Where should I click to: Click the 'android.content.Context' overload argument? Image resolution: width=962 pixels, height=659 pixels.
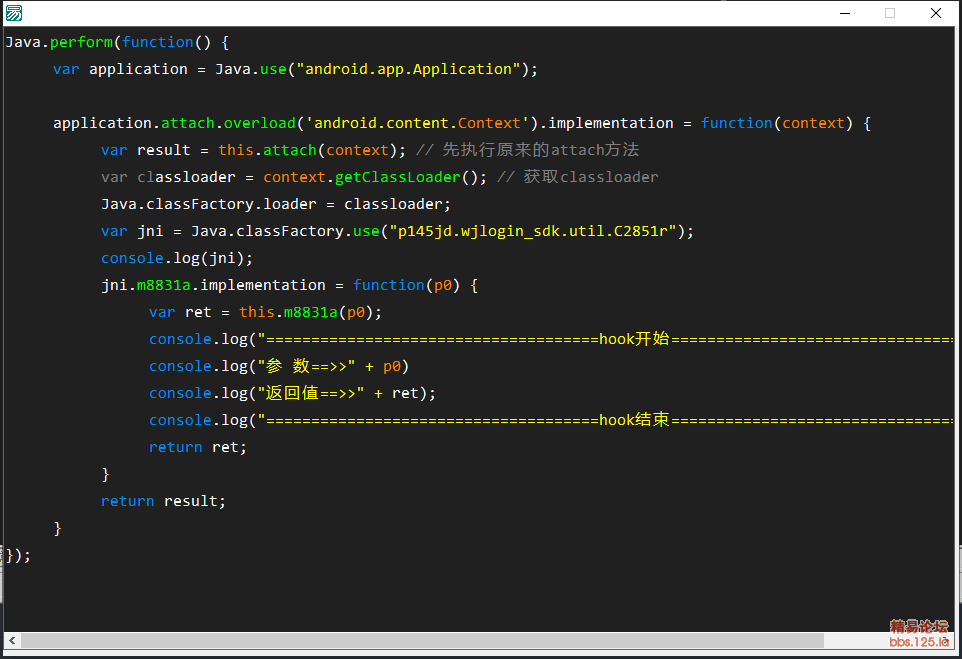coord(419,123)
